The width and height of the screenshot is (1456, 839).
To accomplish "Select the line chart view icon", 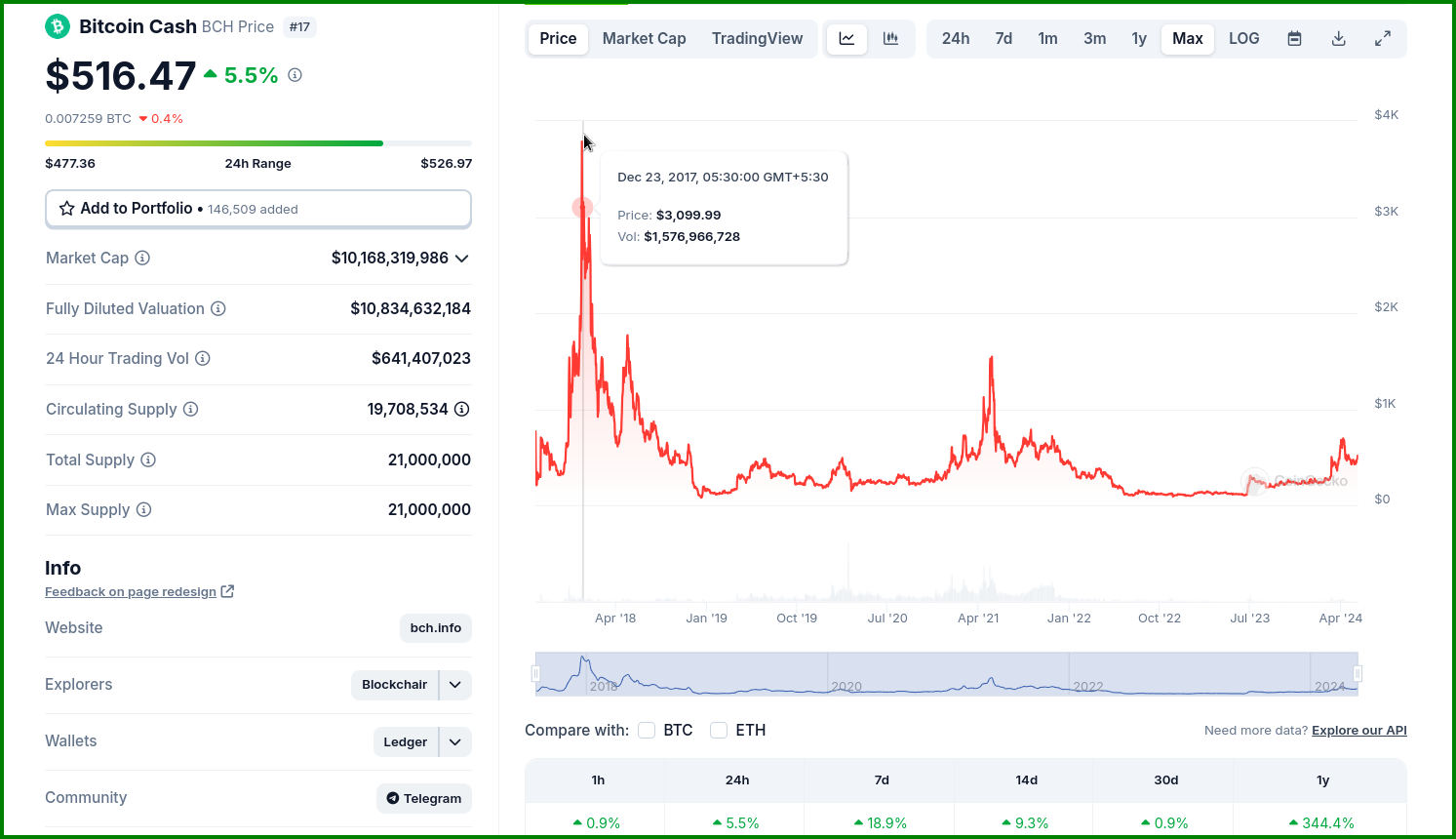I will tap(846, 39).
